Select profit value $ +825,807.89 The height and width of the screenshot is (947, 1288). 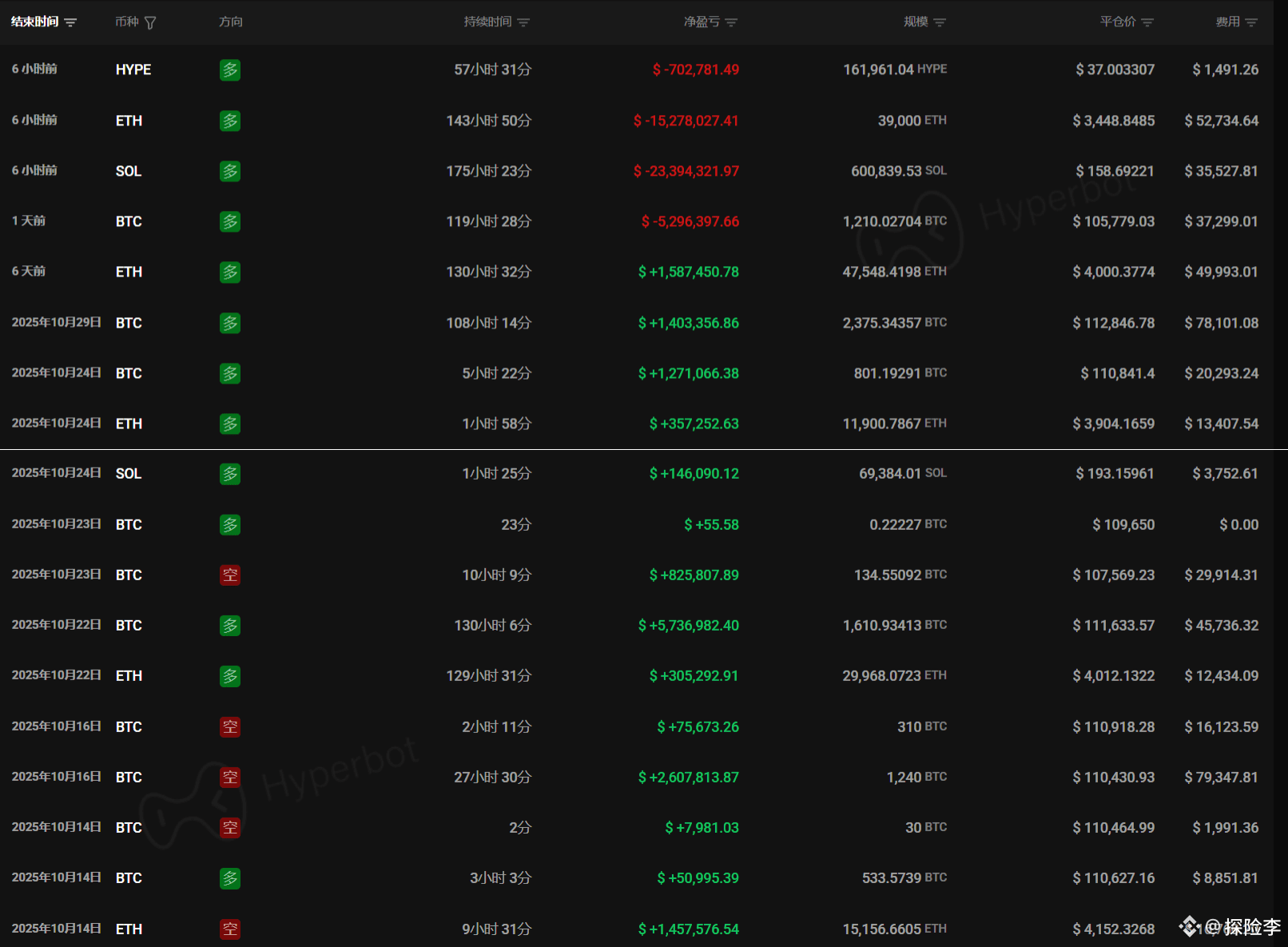click(694, 575)
